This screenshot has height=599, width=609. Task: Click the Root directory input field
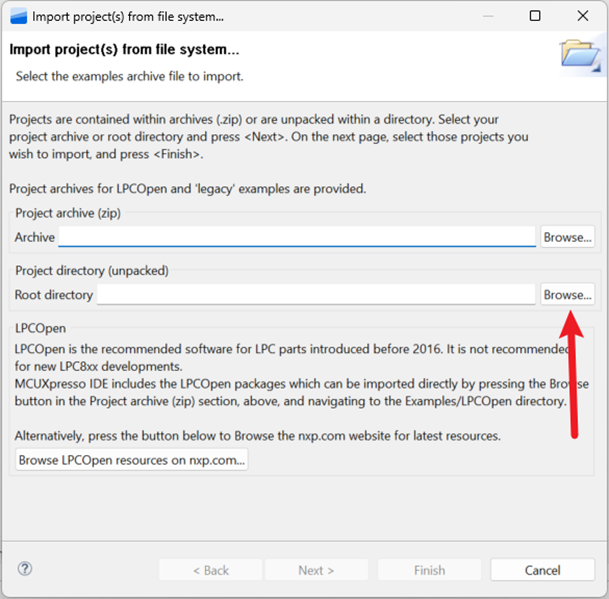[316, 294]
